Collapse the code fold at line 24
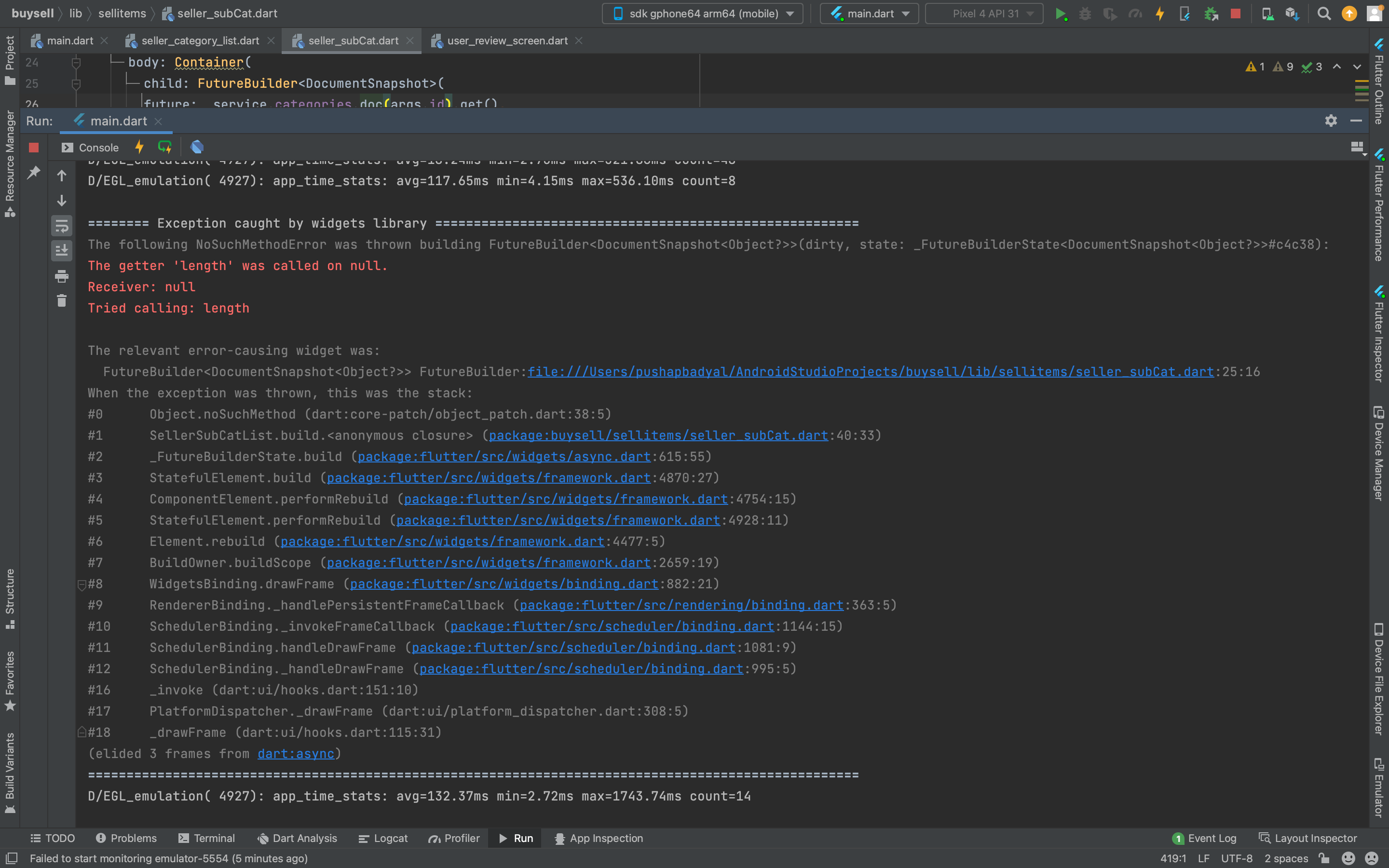 pyautogui.click(x=76, y=62)
